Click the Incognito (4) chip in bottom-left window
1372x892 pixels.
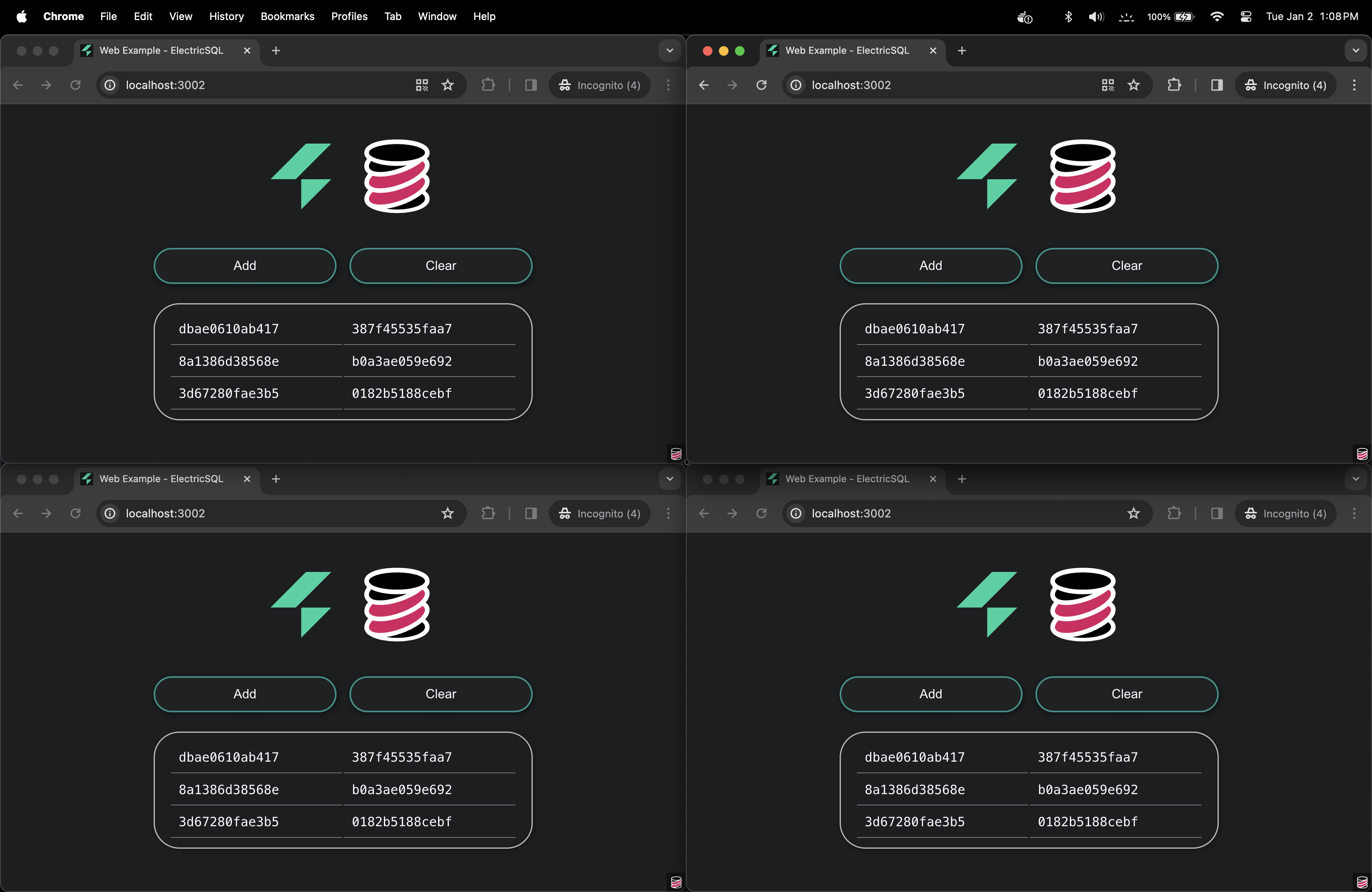(x=600, y=513)
